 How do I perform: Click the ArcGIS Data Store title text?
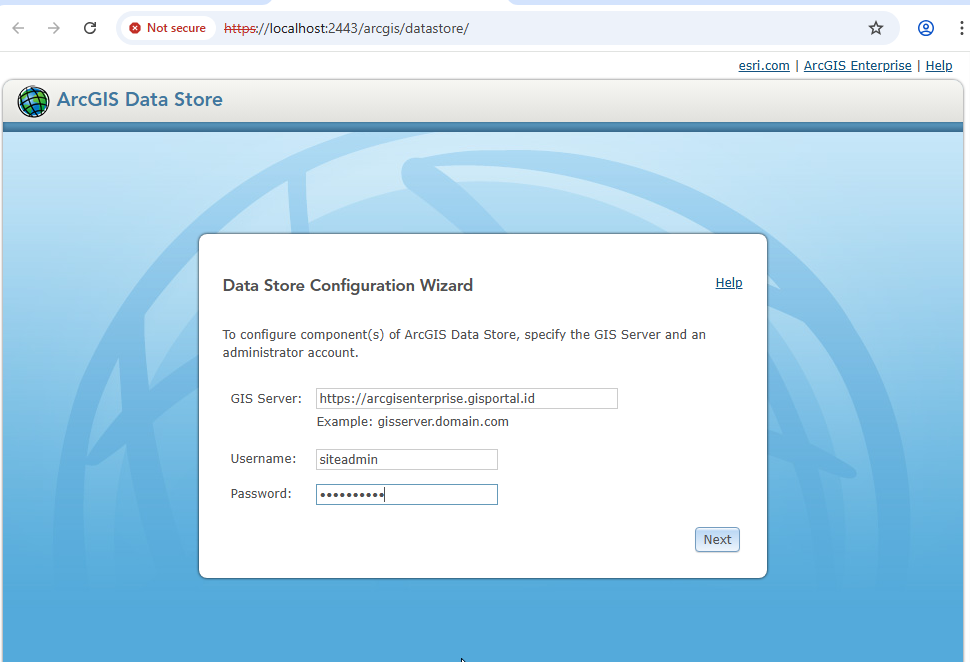coord(140,100)
